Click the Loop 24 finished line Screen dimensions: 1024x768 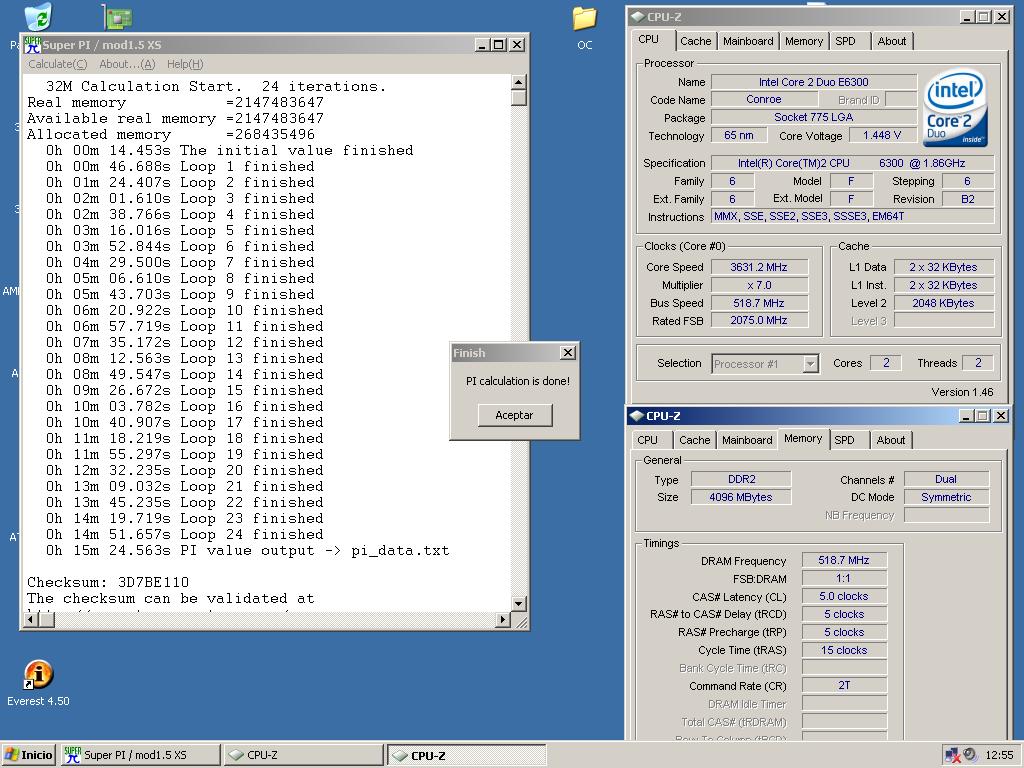pyautogui.click(x=184, y=534)
